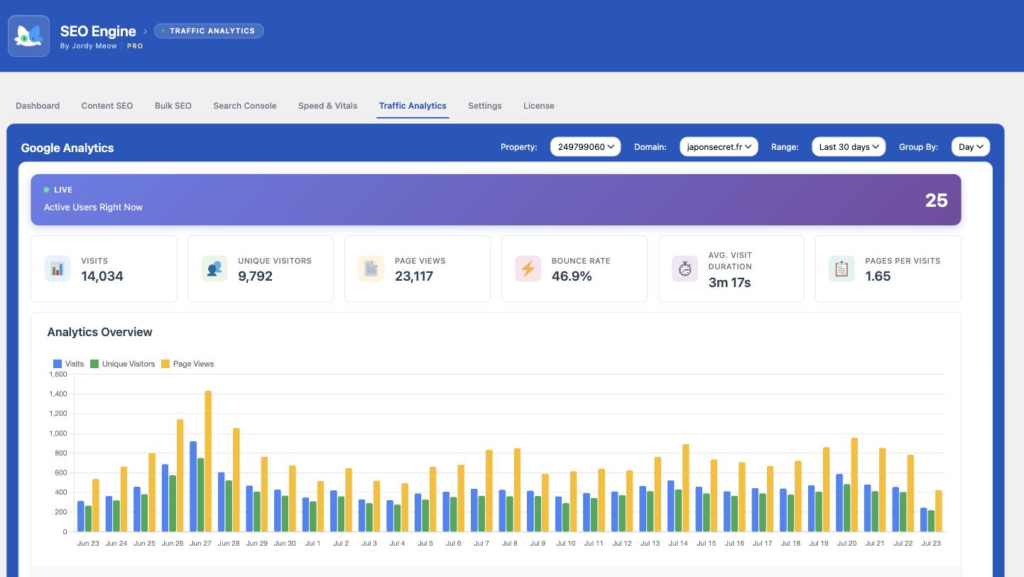Click the yellow Page Views legend swatch
Viewport: 1024px width, 577px height.
pyautogui.click(x=165, y=364)
